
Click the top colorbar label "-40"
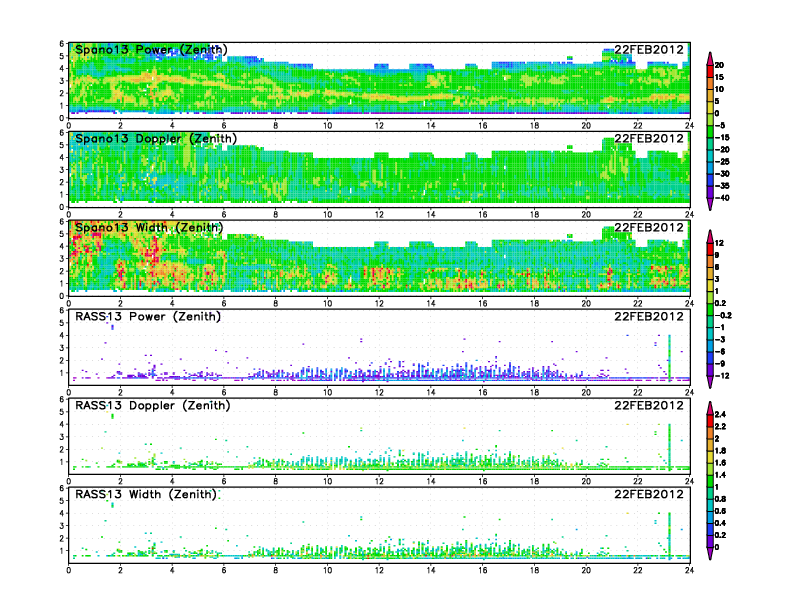click(722, 198)
